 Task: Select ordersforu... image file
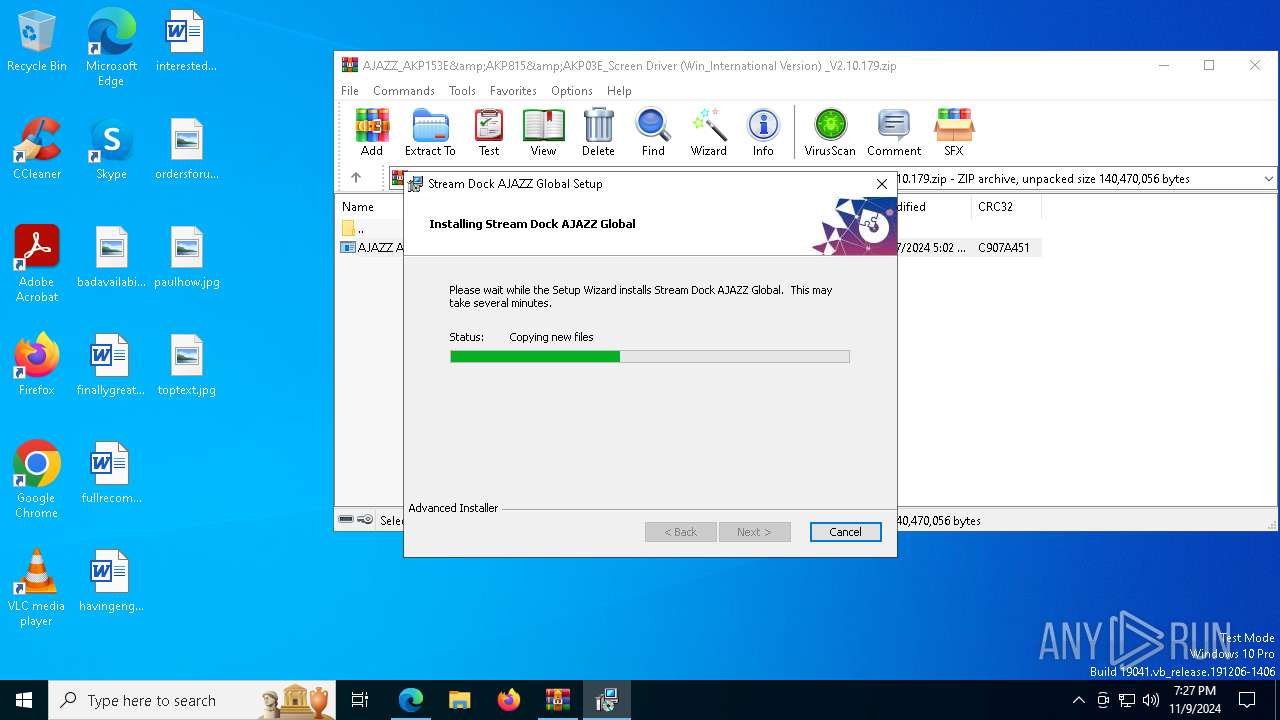coord(186,150)
